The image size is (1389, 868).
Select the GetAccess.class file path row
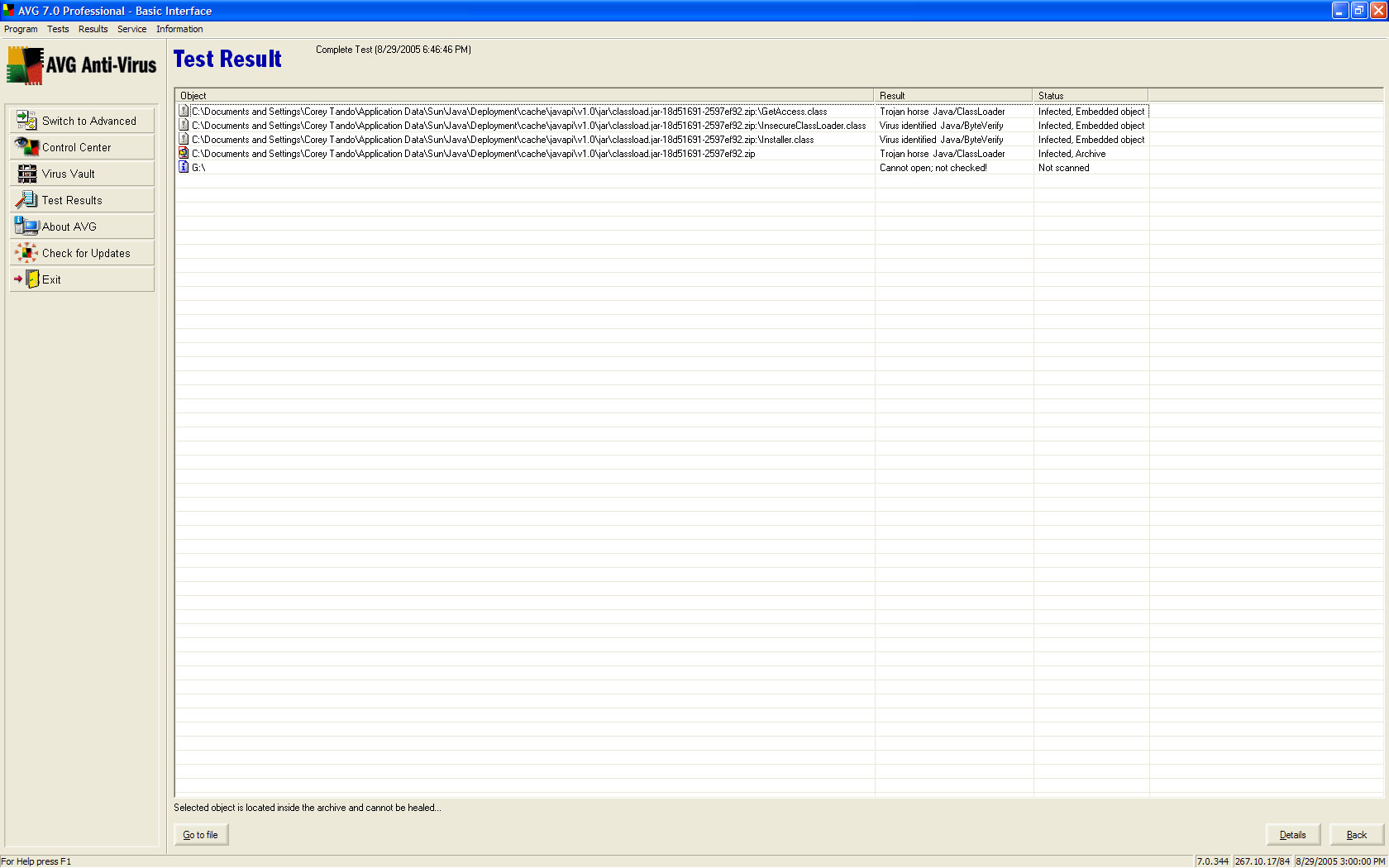coord(509,112)
